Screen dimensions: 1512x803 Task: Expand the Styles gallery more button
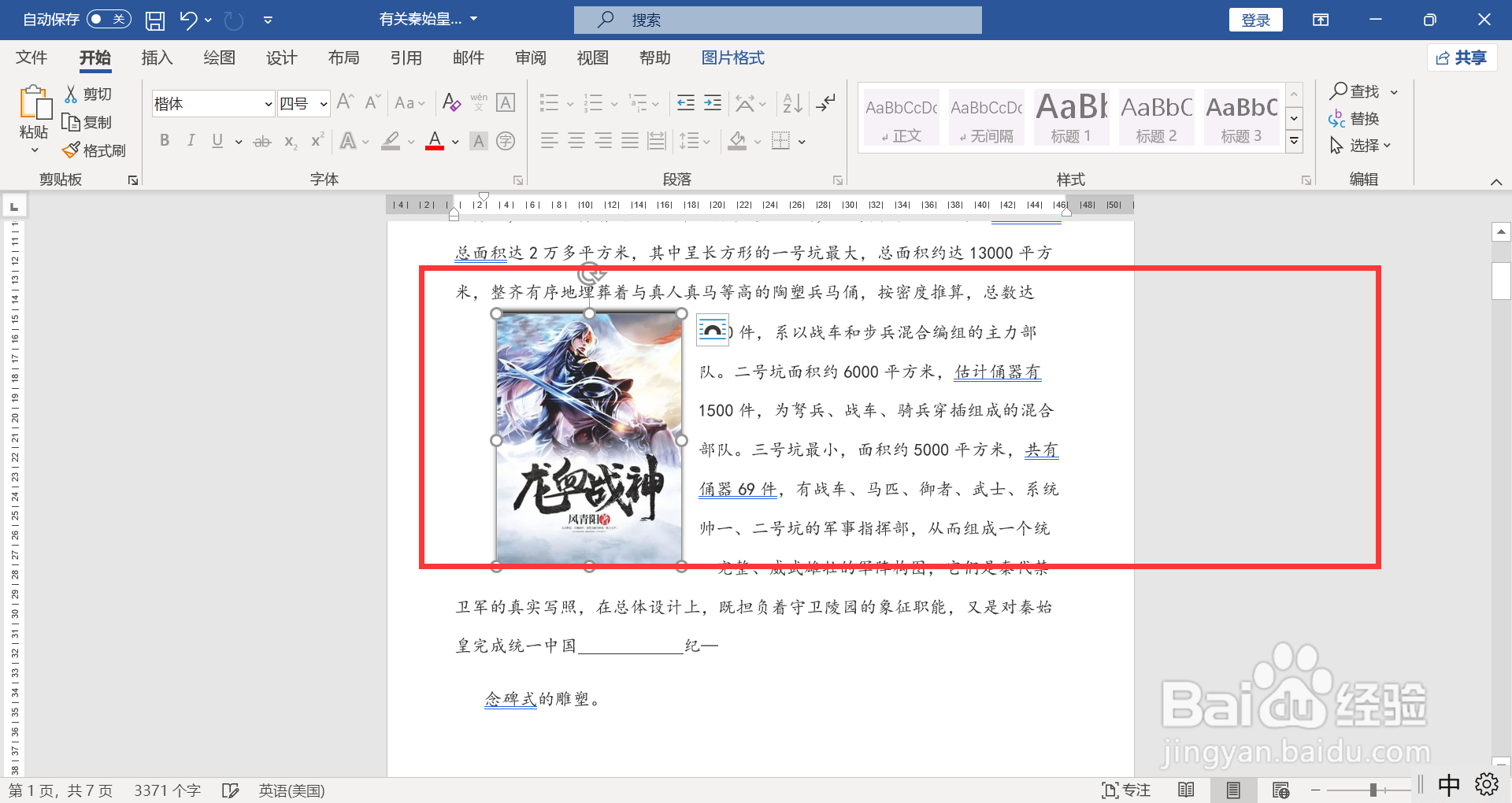click(1294, 141)
